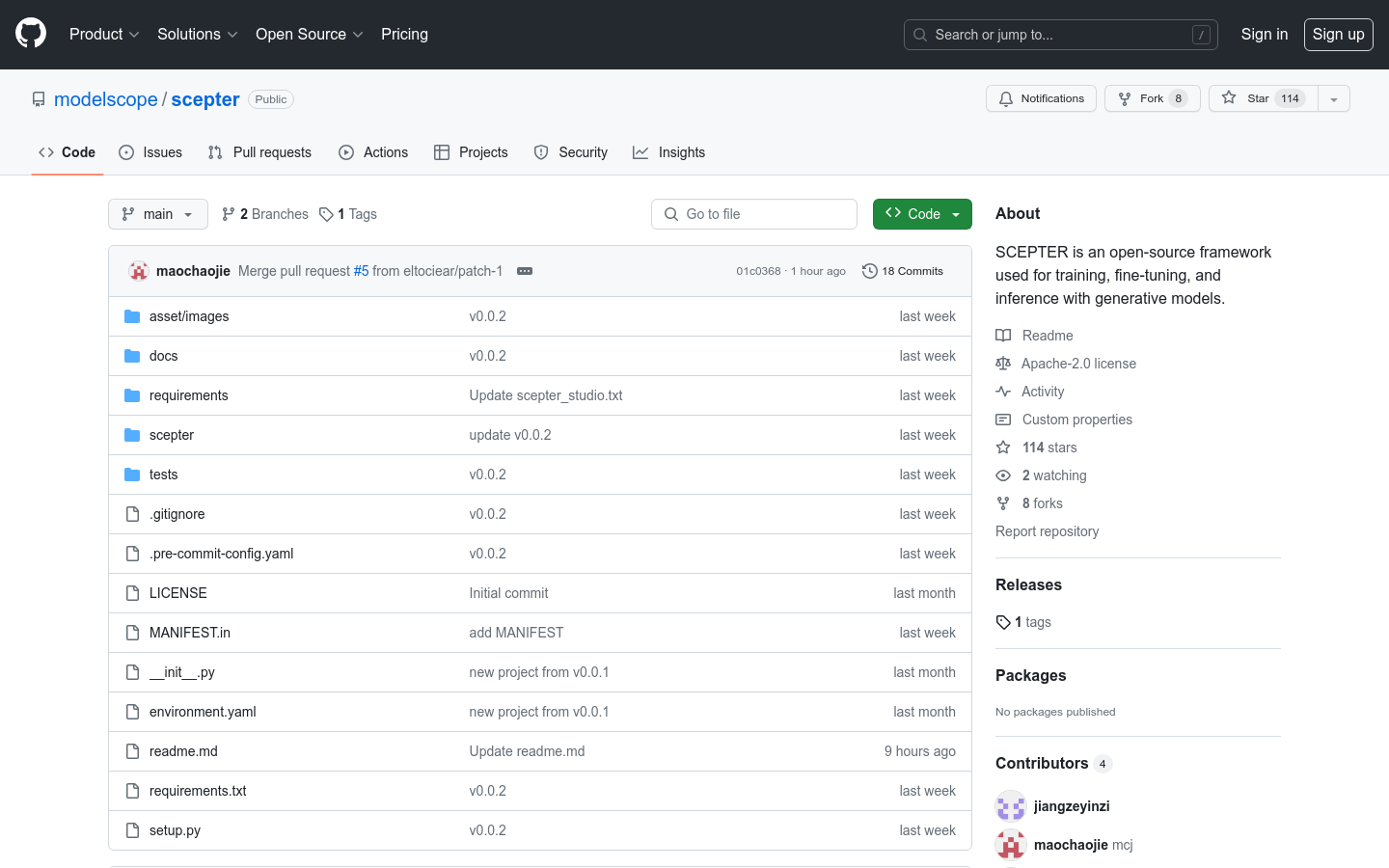The image size is (1389, 868).
Task: Open the scepter folder
Action: pos(172,435)
